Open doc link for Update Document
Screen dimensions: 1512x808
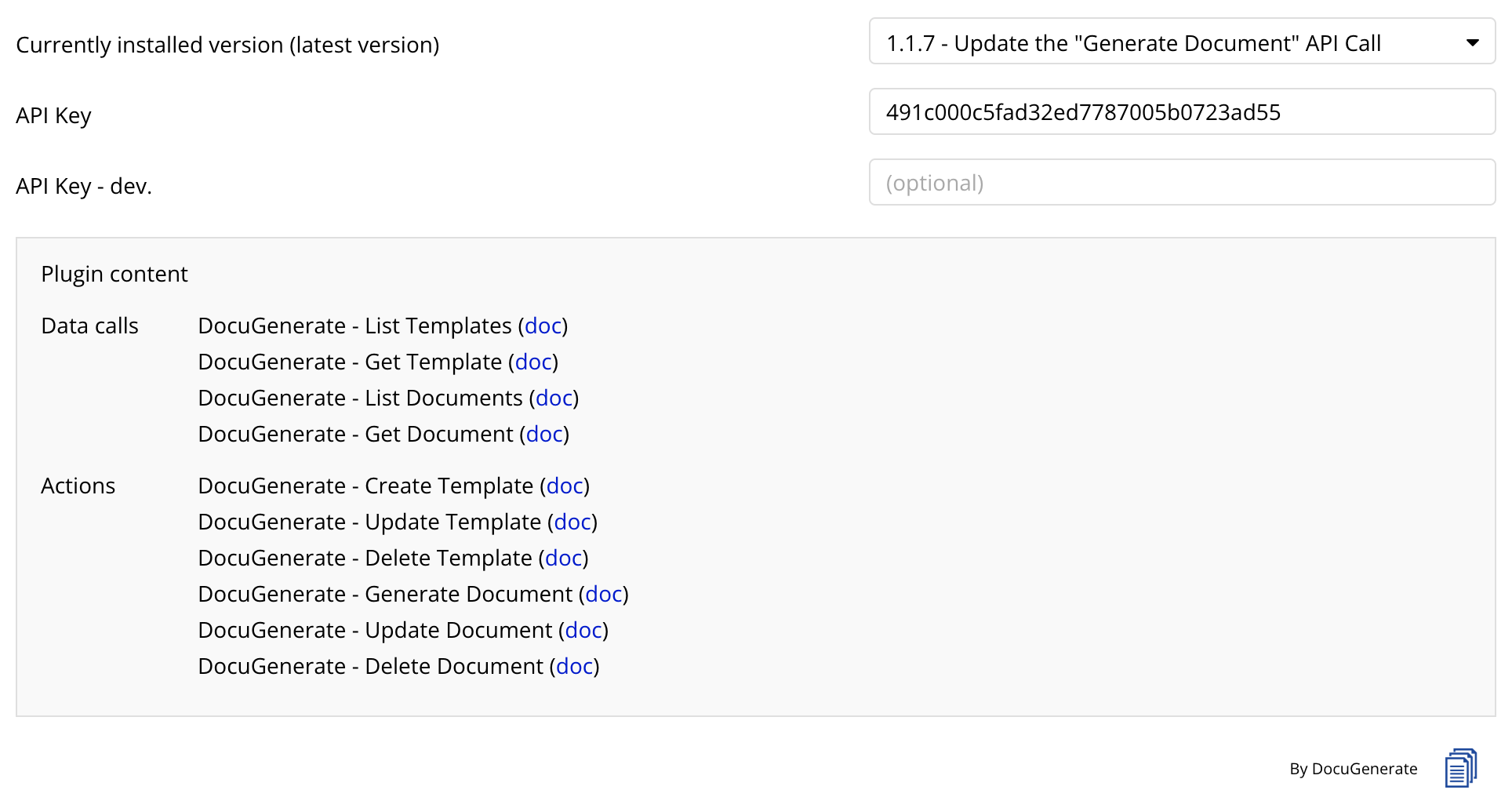[583, 631]
